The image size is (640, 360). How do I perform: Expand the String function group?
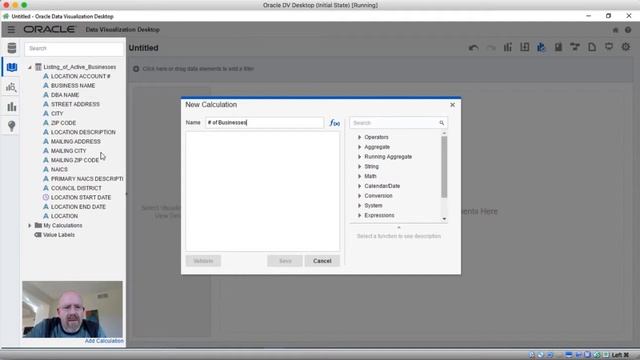pos(360,167)
